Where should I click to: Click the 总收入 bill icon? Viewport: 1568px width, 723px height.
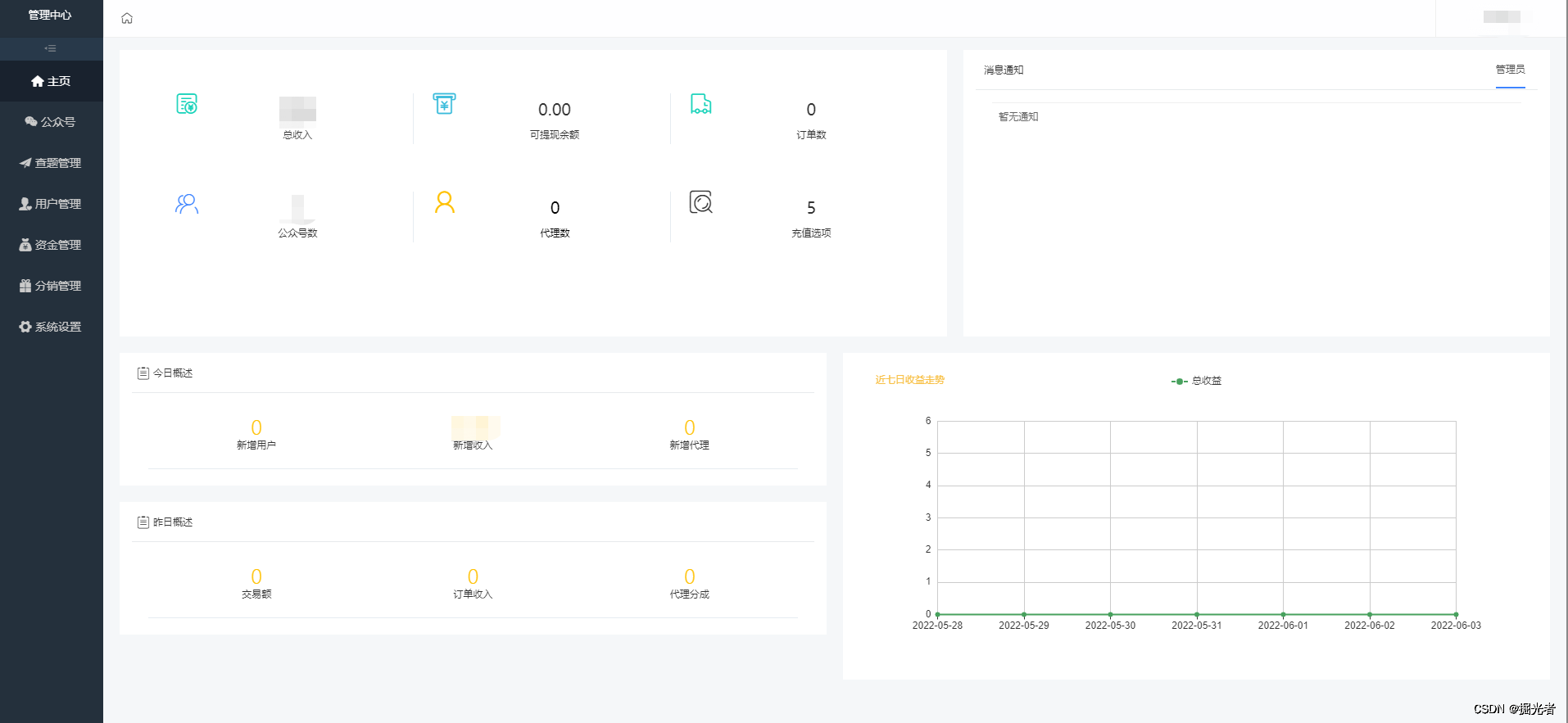point(187,104)
